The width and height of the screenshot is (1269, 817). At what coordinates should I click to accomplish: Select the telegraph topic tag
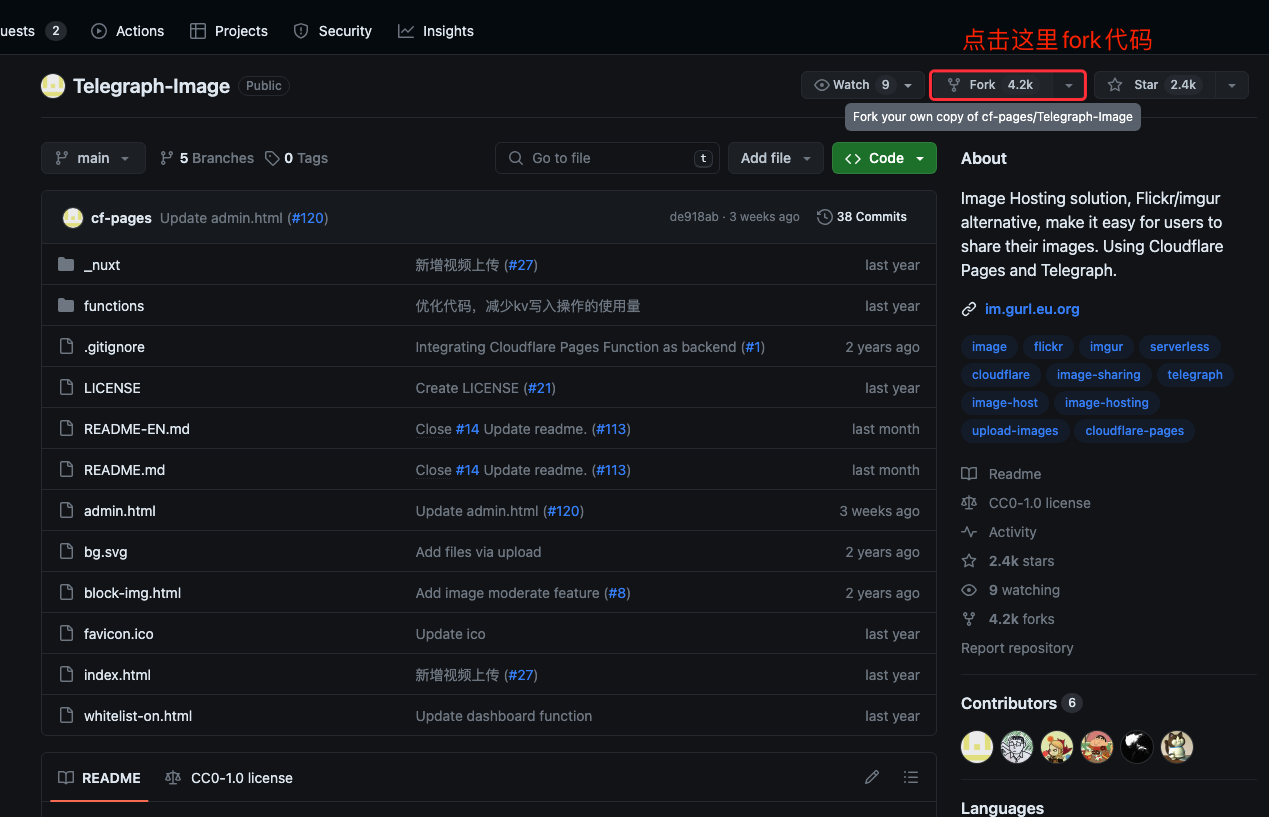pyautogui.click(x=1195, y=375)
